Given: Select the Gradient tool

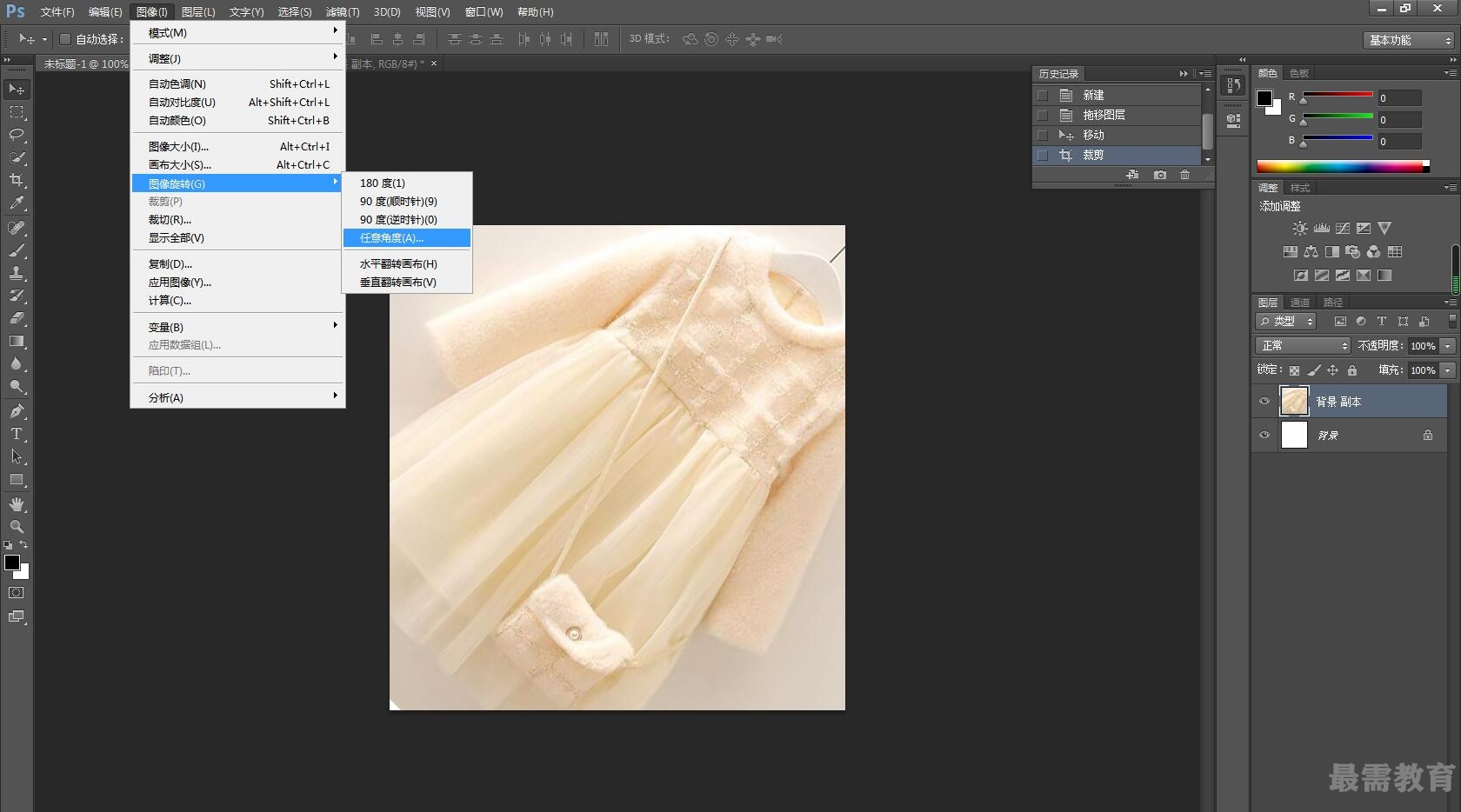Looking at the screenshot, I should (17, 341).
